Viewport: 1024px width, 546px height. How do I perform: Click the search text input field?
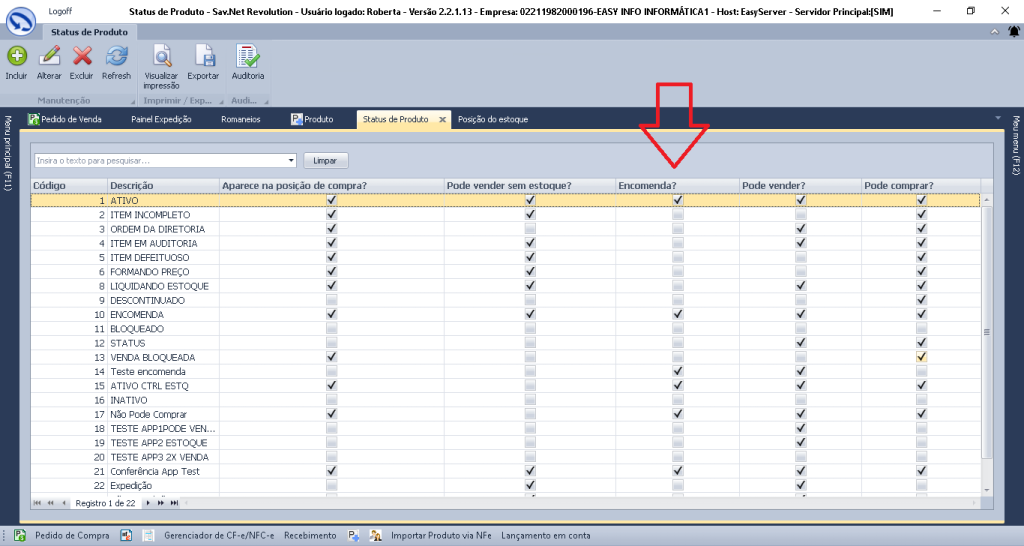(160, 160)
